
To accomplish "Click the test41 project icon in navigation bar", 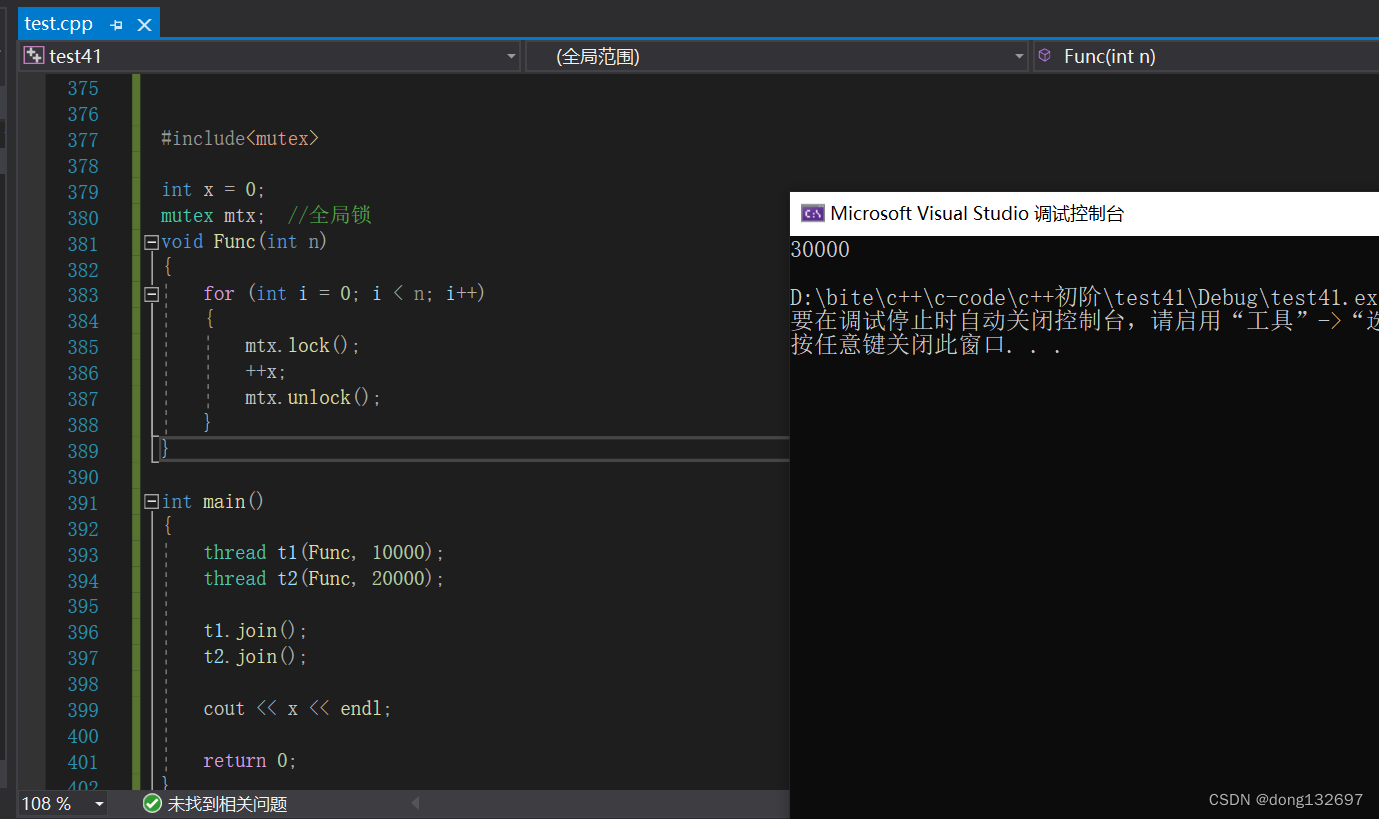I will click(x=34, y=56).
